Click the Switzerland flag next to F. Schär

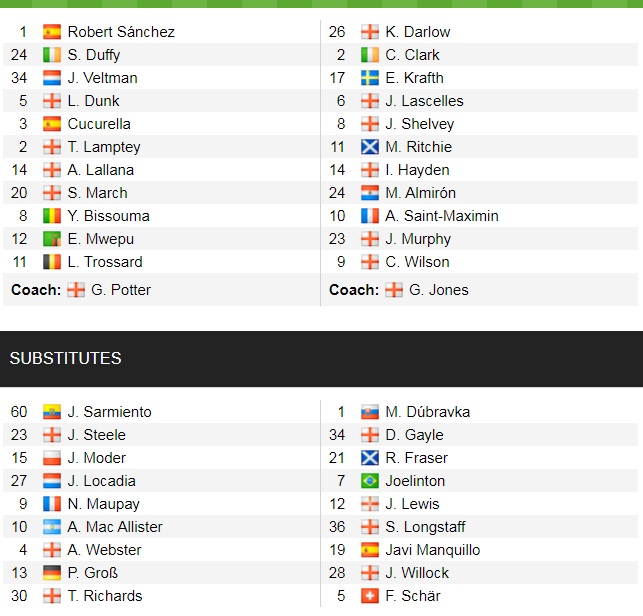(x=370, y=596)
